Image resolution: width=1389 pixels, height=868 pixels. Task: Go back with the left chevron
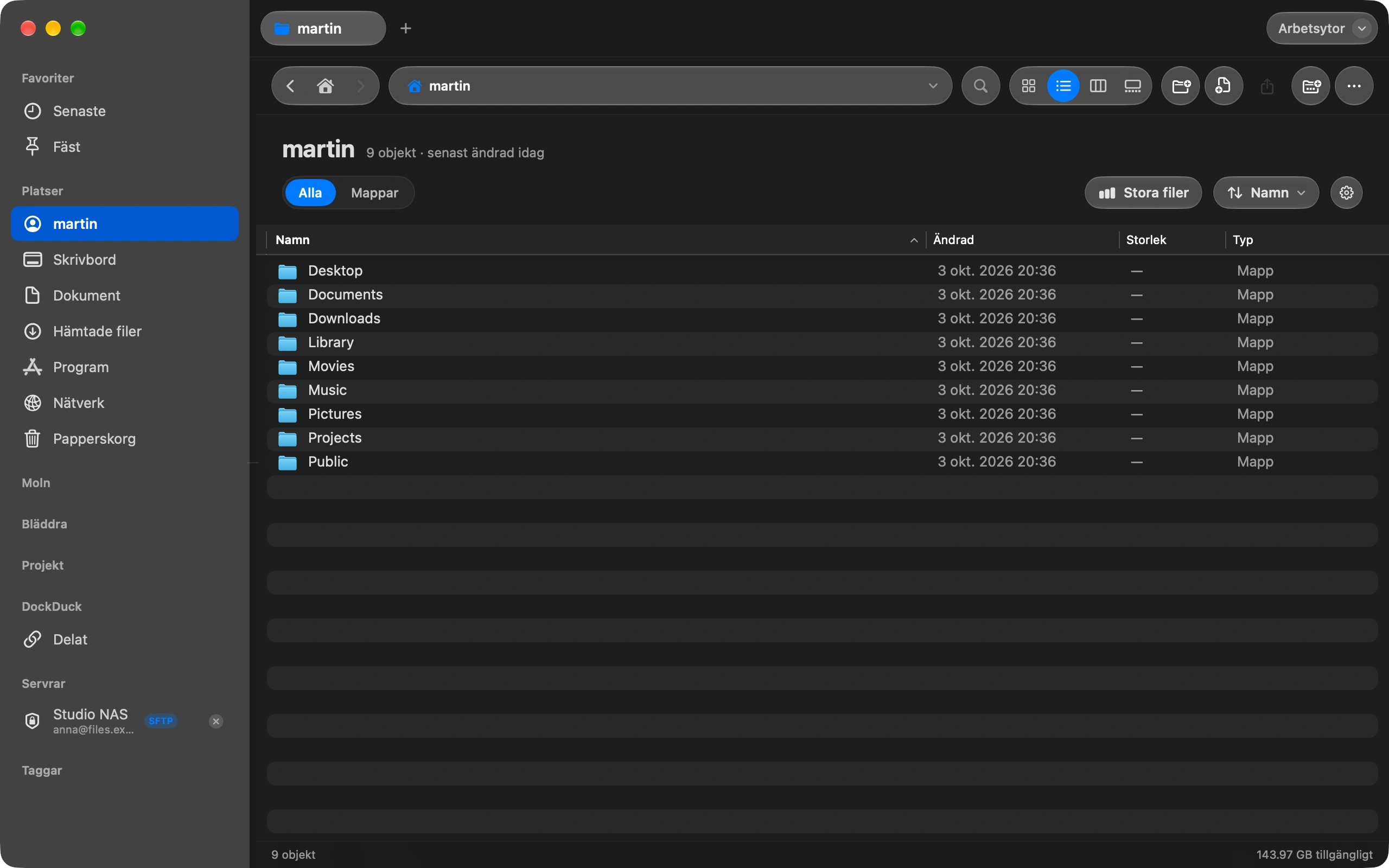tap(290, 86)
